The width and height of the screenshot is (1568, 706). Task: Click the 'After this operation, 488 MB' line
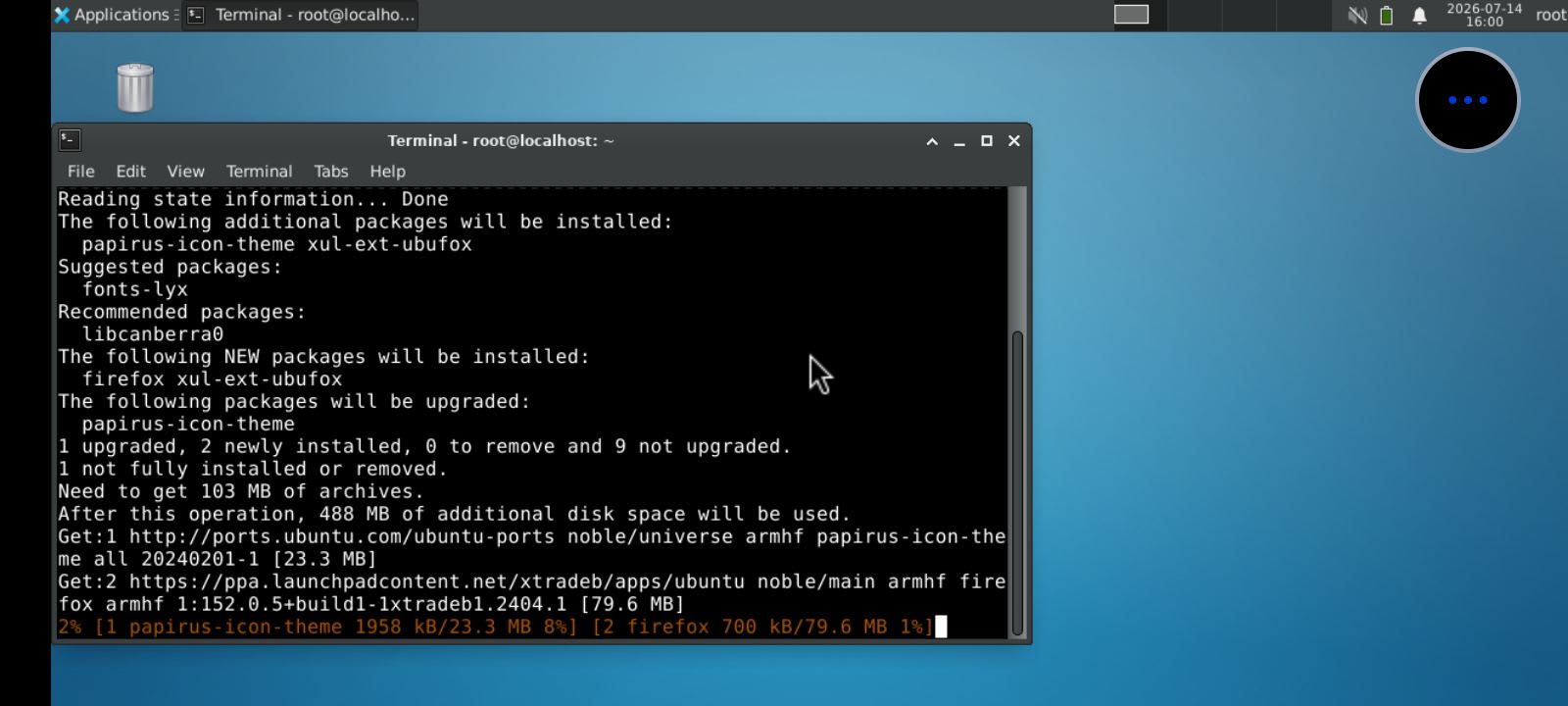(x=454, y=514)
